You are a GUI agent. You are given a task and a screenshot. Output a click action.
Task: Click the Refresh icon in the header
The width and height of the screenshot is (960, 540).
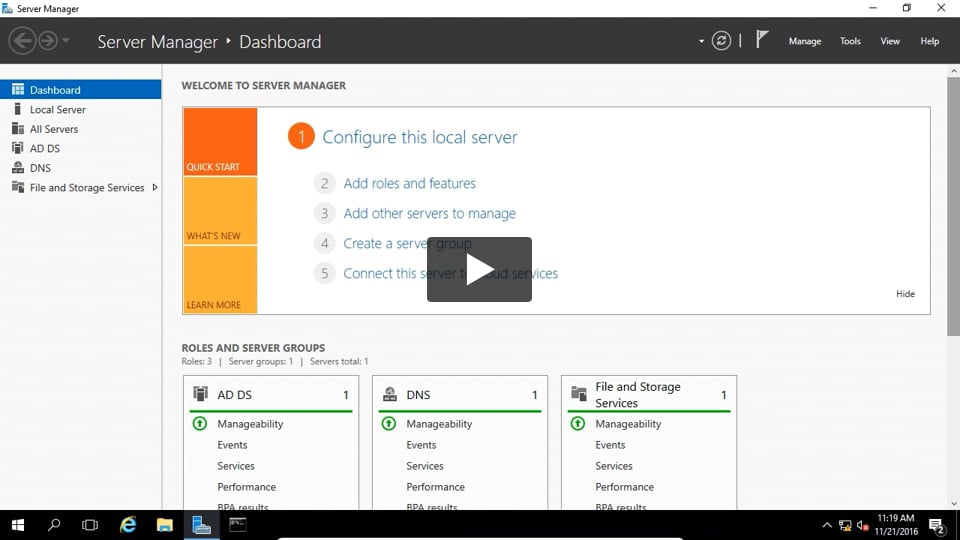click(721, 41)
